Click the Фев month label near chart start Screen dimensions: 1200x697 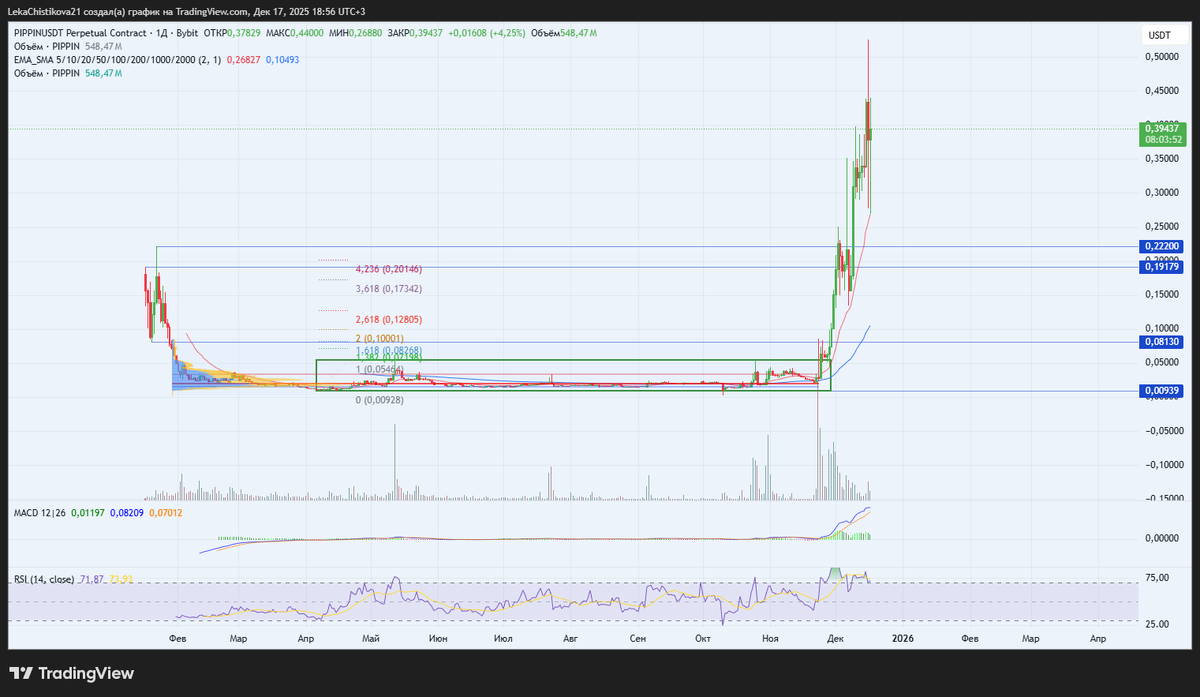[x=179, y=637]
